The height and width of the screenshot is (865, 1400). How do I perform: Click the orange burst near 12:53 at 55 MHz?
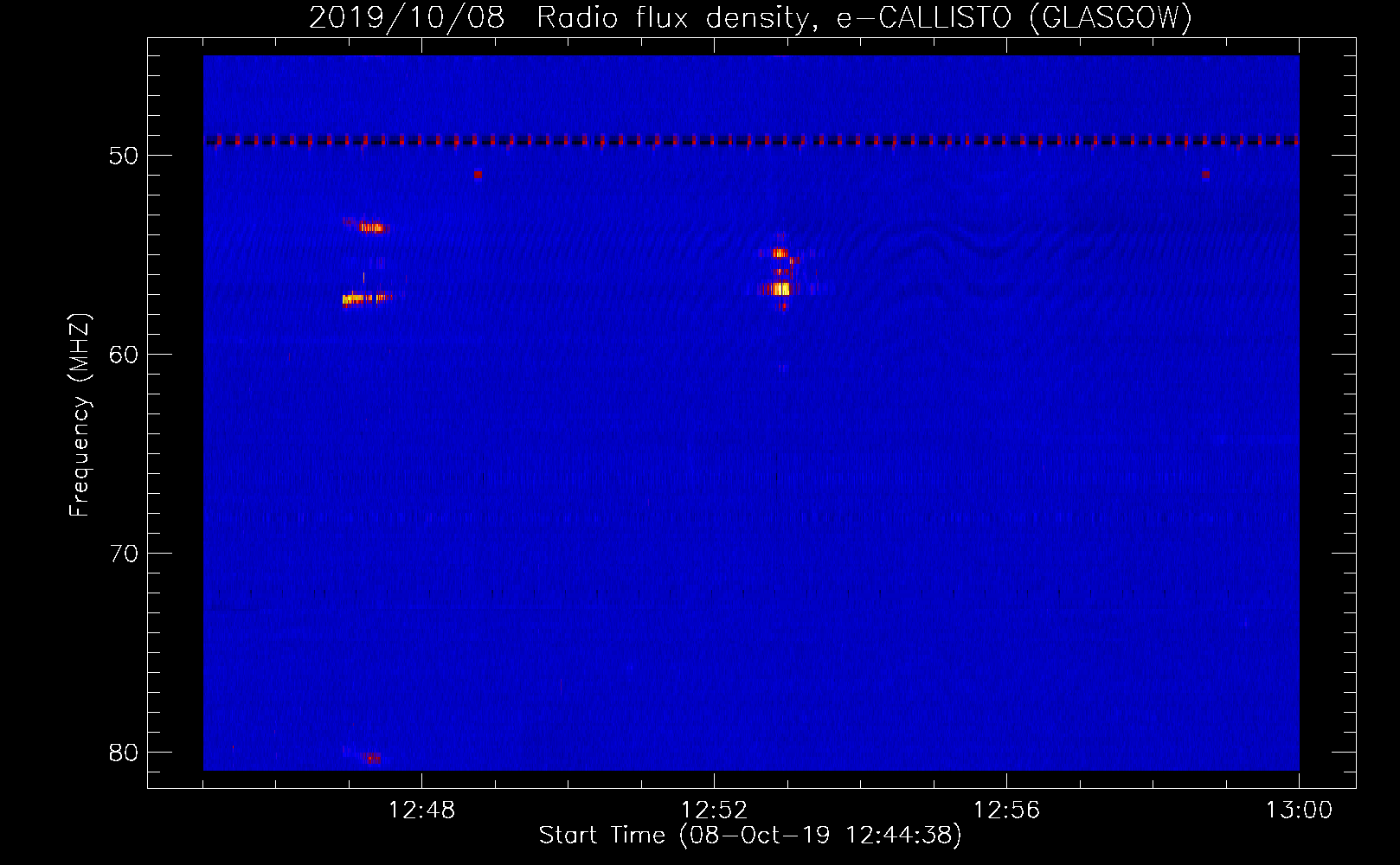tap(780, 253)
